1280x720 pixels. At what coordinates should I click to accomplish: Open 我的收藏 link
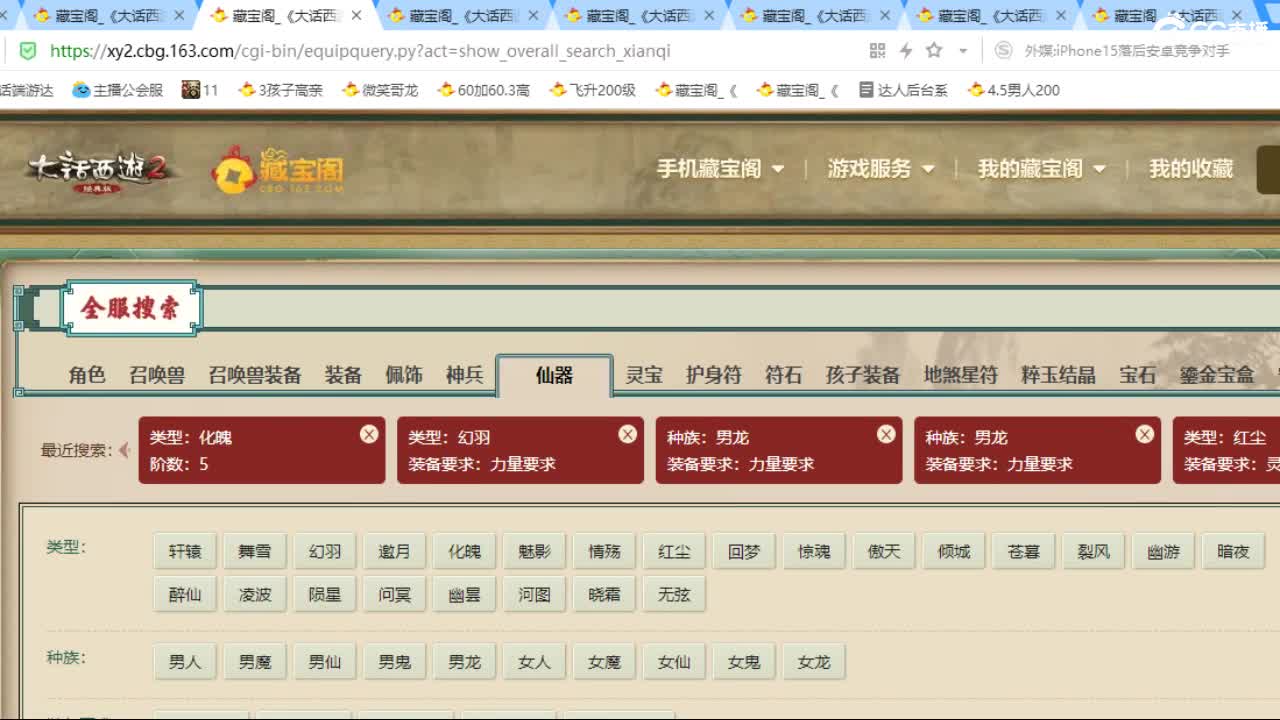(x=1191, y=169)
